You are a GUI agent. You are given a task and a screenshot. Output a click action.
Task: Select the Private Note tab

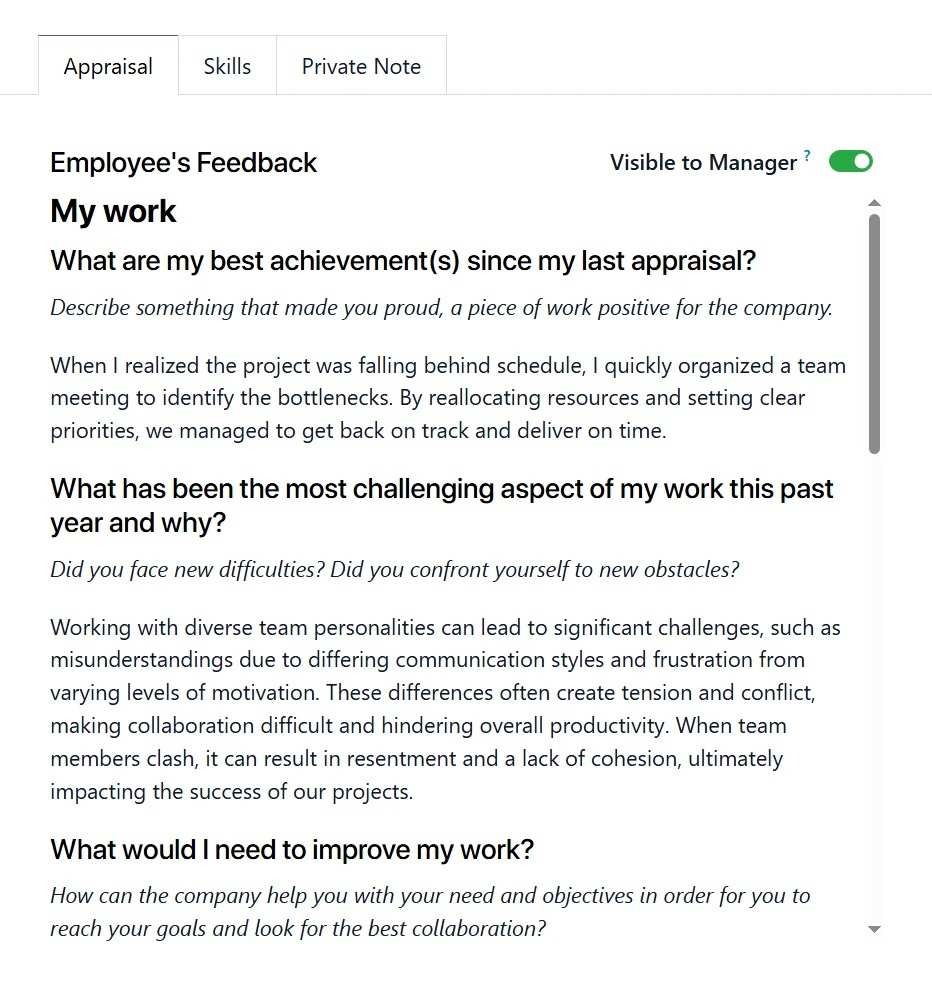pyautogui.click(x=361, y=67)
